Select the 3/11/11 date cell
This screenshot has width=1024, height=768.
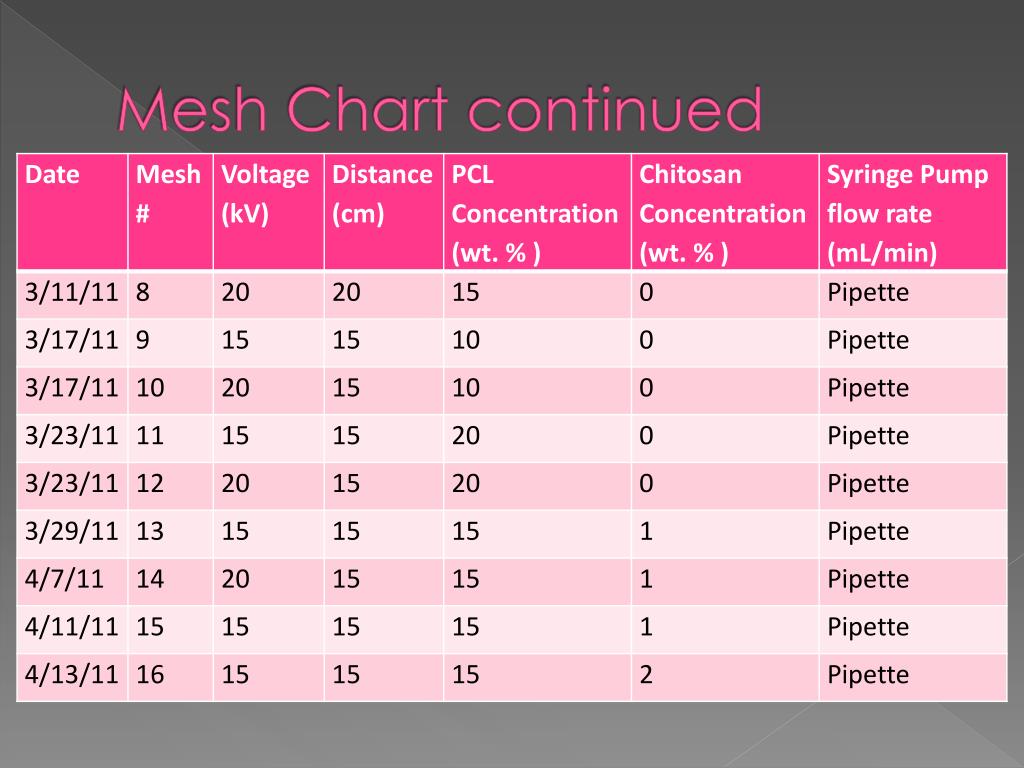point(72,294)
